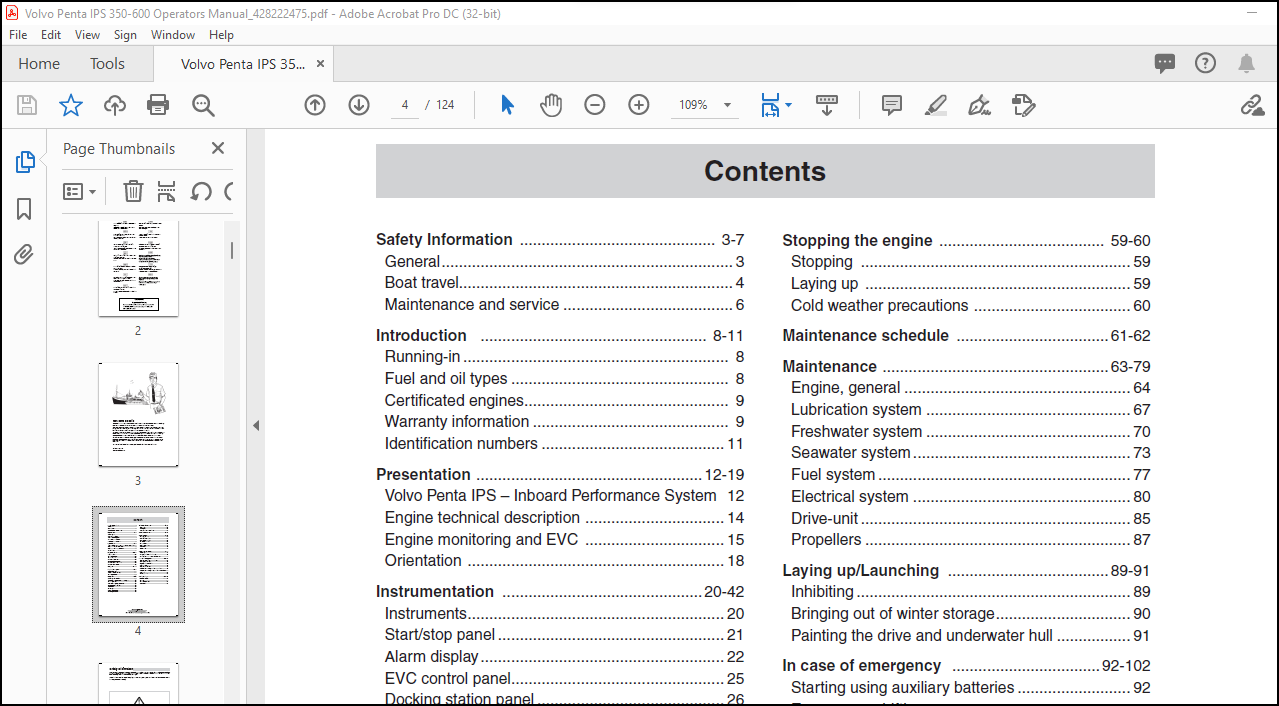Bookmark the file with the star icon
The width and height of the screenshot is (1279, 706).
71,105
